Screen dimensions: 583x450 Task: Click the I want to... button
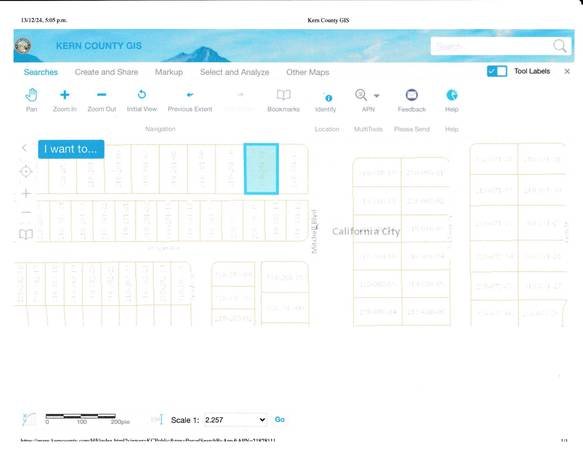click(71, 149)
